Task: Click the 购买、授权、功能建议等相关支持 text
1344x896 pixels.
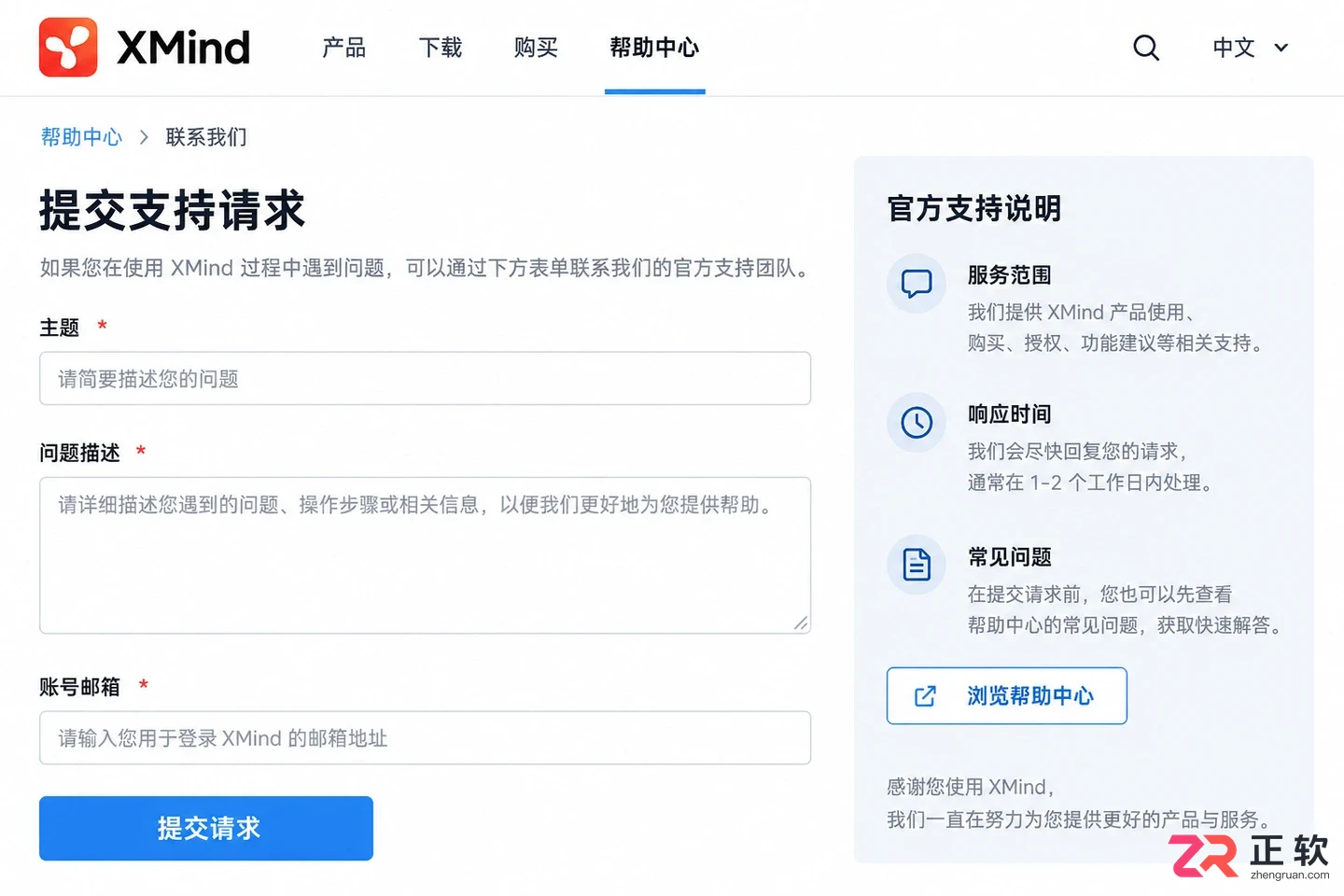Action: tap(1114, 343)
